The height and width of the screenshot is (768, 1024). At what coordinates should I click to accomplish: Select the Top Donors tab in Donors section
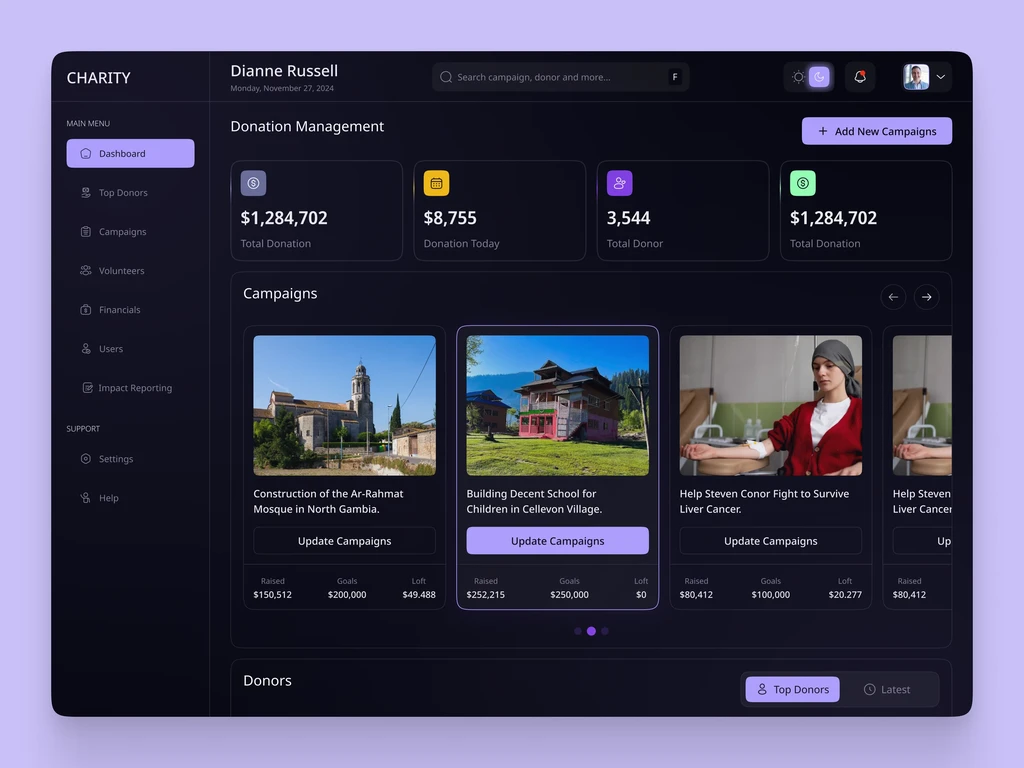[792, 690]
